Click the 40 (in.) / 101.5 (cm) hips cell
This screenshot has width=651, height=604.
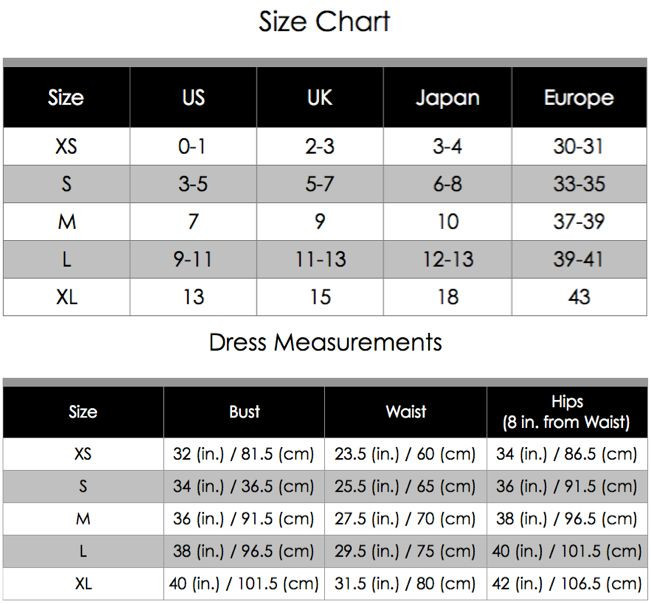click(567, 551)
